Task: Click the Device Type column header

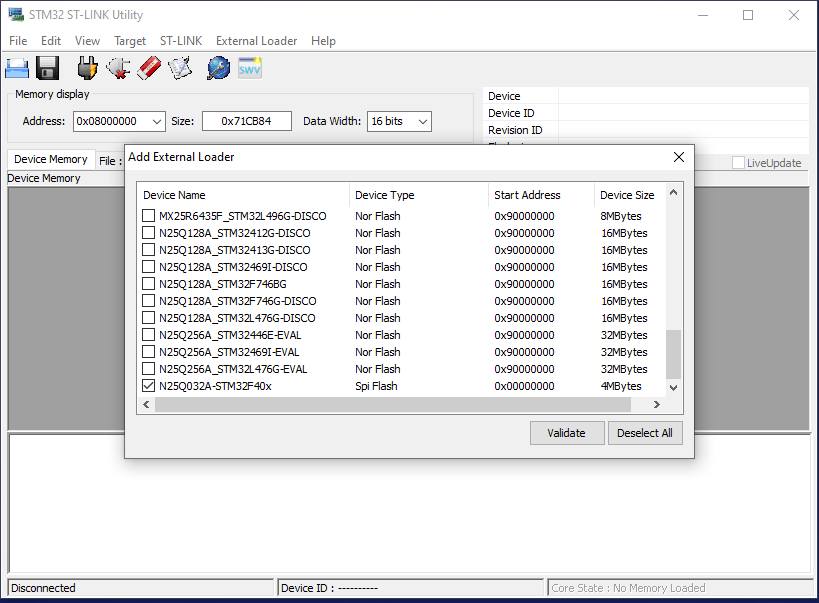Action: click(x=419, y=195)
